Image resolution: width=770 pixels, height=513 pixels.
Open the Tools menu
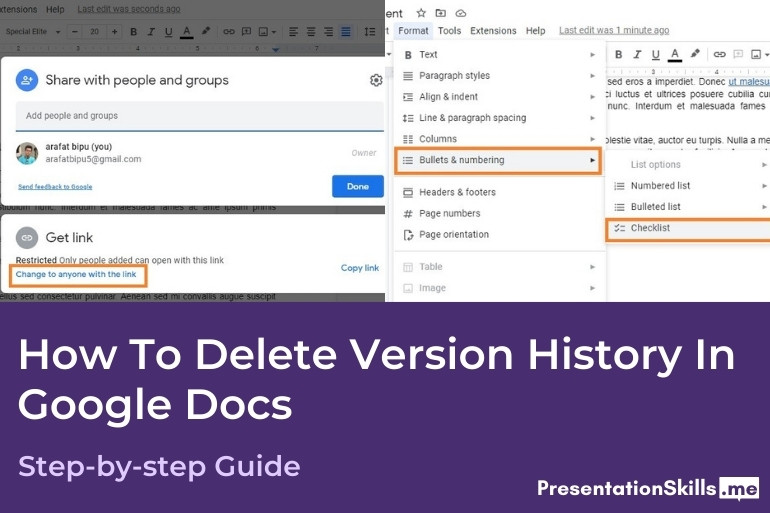(449, 31)
